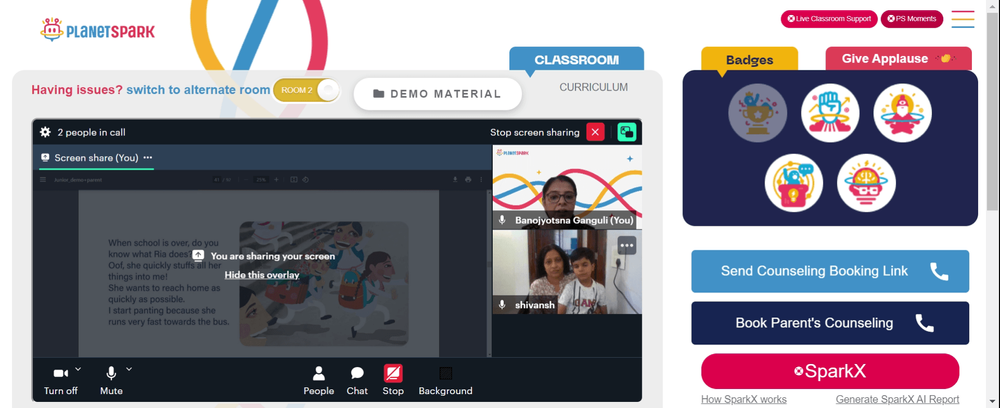Click Book Parent's Counseling

coord(830,323)
